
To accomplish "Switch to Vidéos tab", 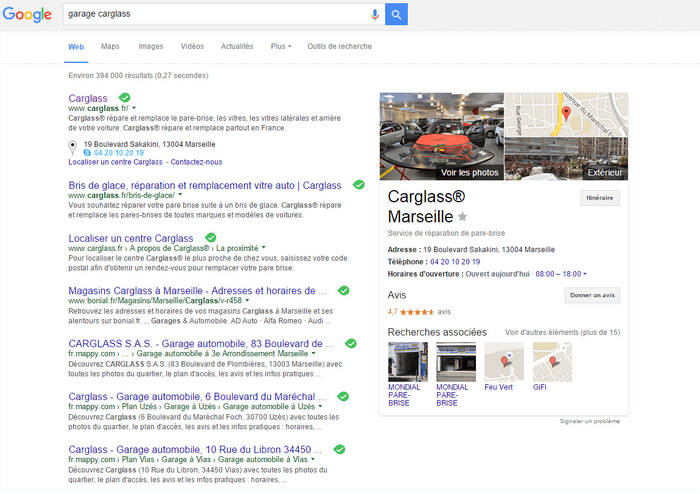I will [192, 46].
